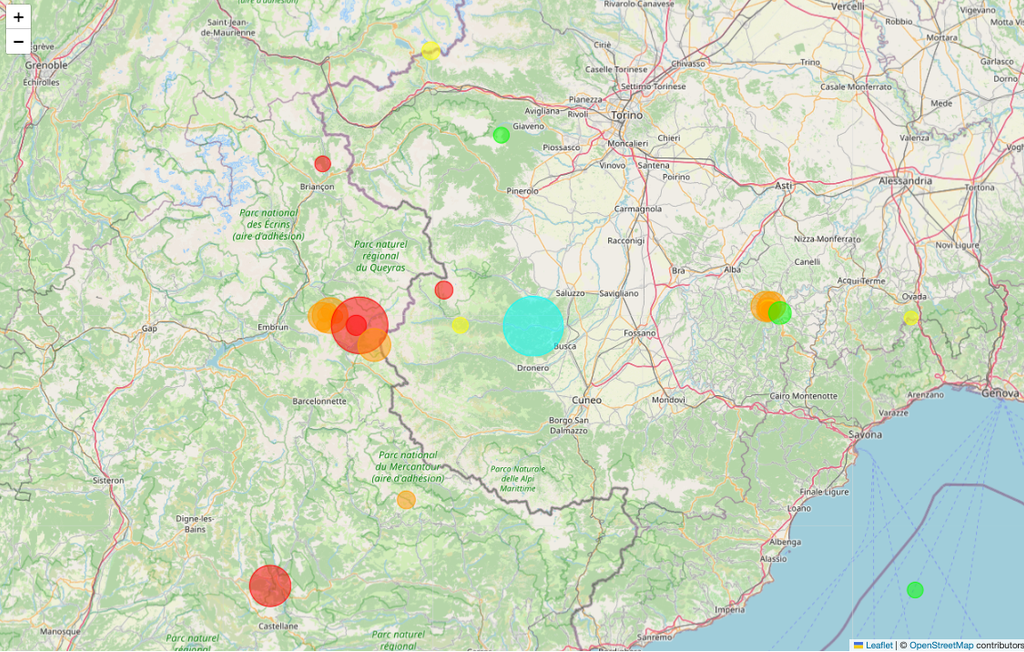
Task: Click the small red circle inside the large red circle
Action: (356, 325)
